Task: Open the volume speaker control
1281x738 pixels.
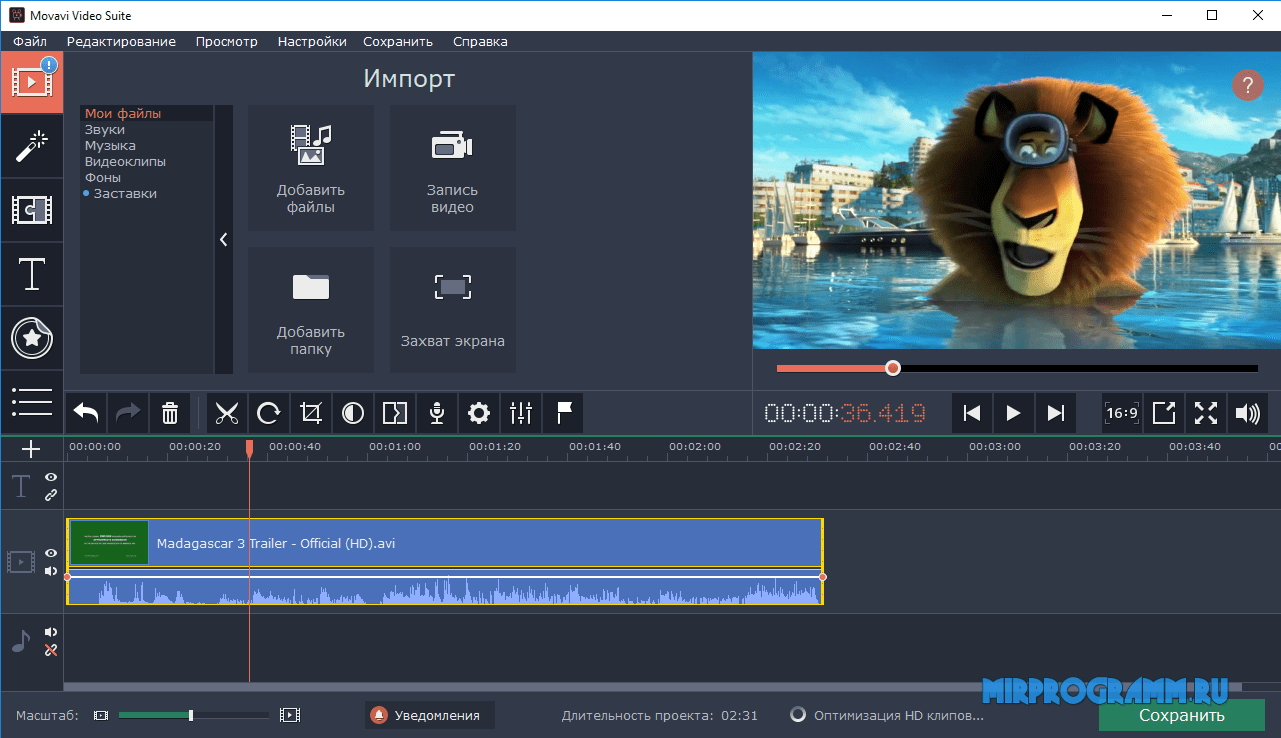Action: 1248,413
